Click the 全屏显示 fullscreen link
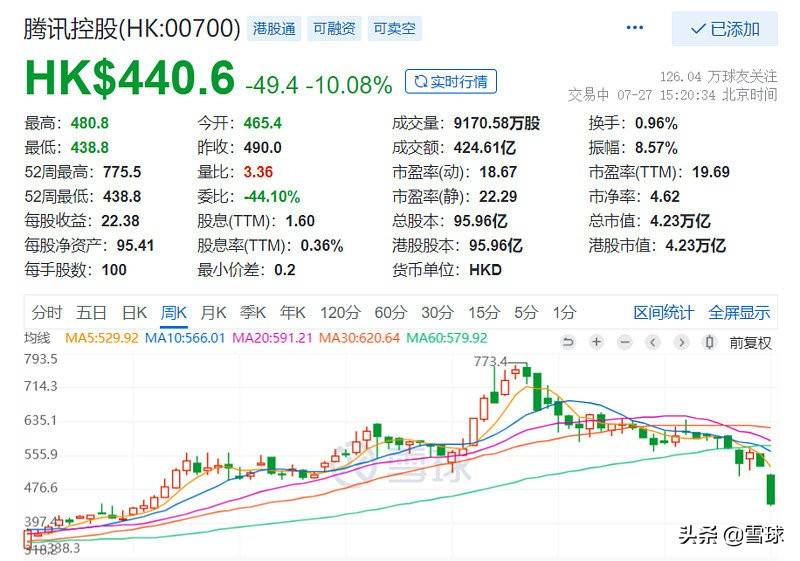This screenshot has height=561, width=800. [x=739, y=313]
